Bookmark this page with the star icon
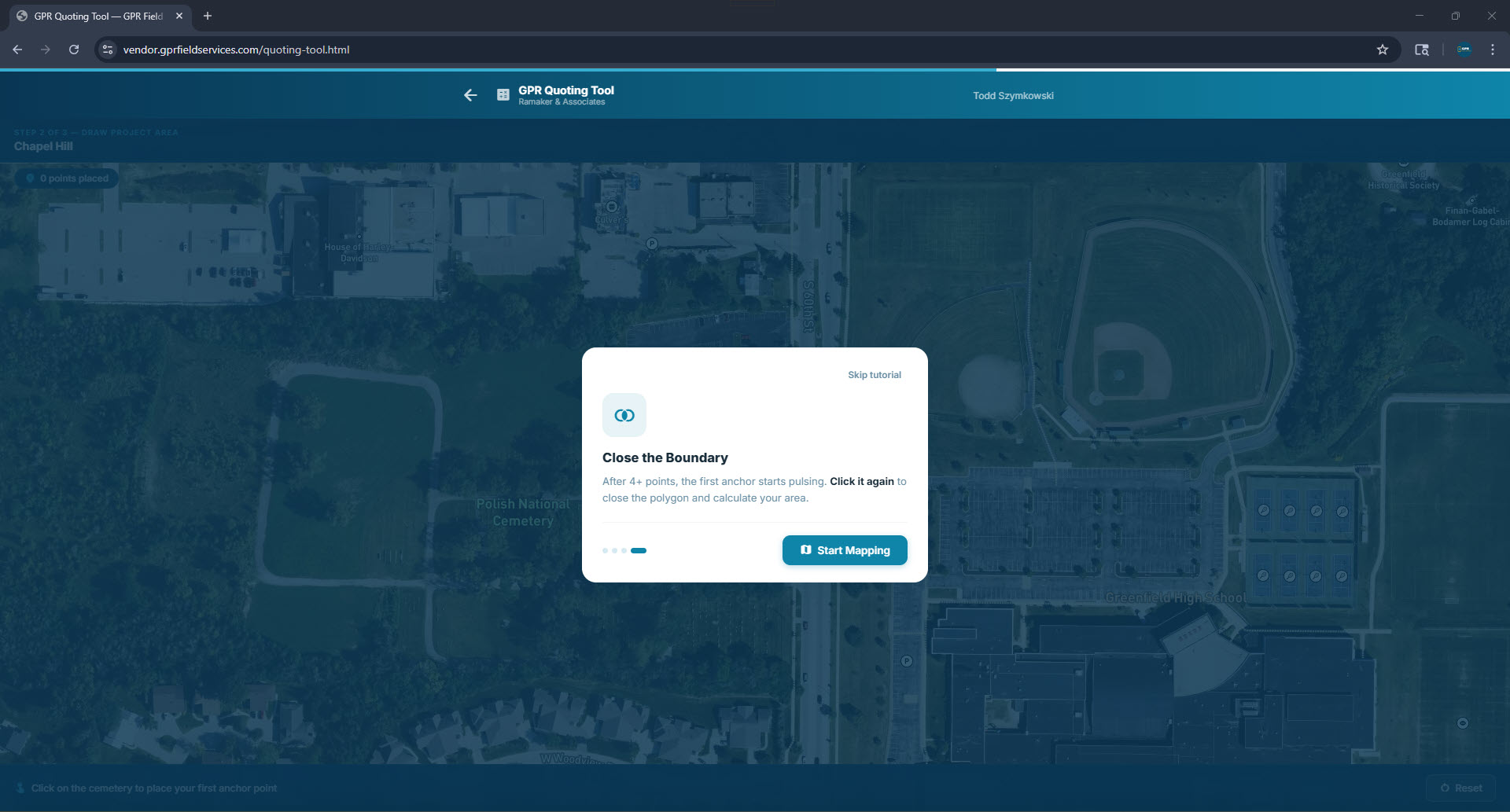The image size is (1510, 812). tap(1383, 50)
